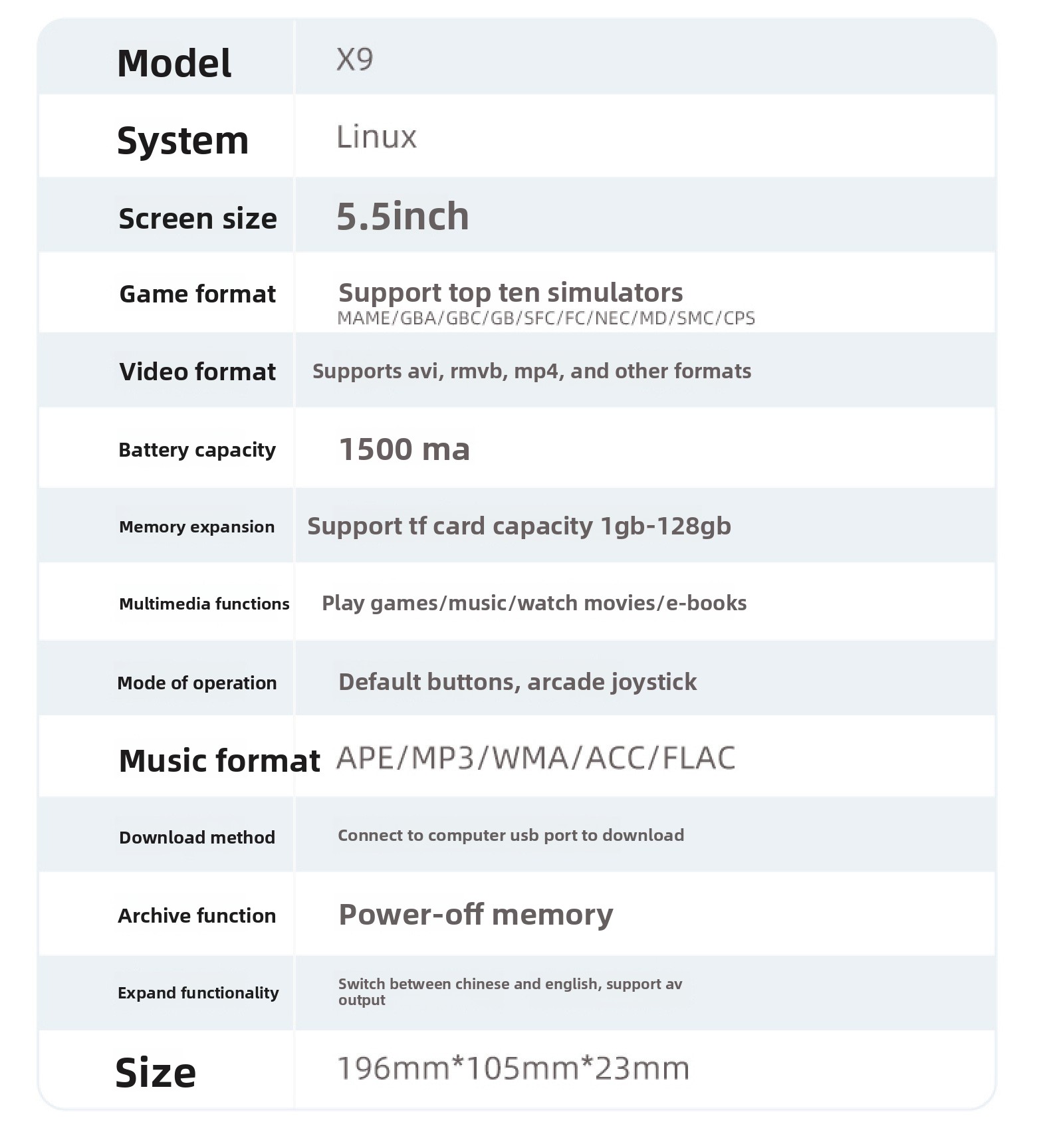Select the 196mm*105mm*23mm size value
The width and height of the screenshot is (1041, 1148).
pos(514,1068)
